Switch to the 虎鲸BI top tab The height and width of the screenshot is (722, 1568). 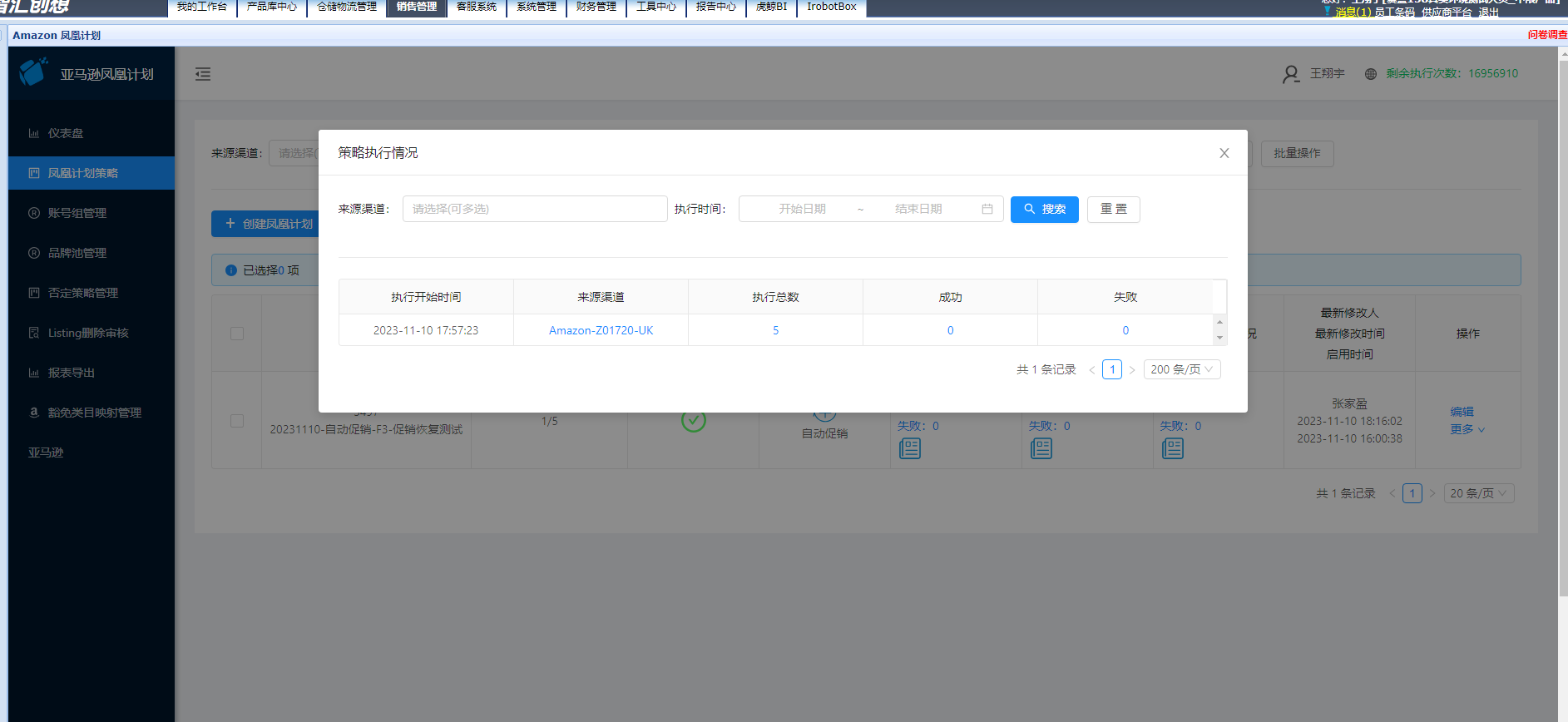(771, 7)
